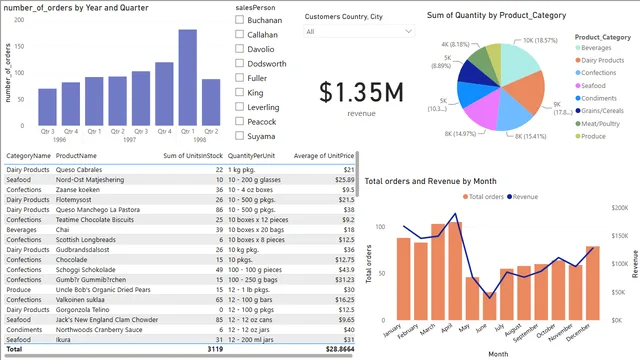Select the Chai product cell
The image size is (640, 360).
pos(62,230)
